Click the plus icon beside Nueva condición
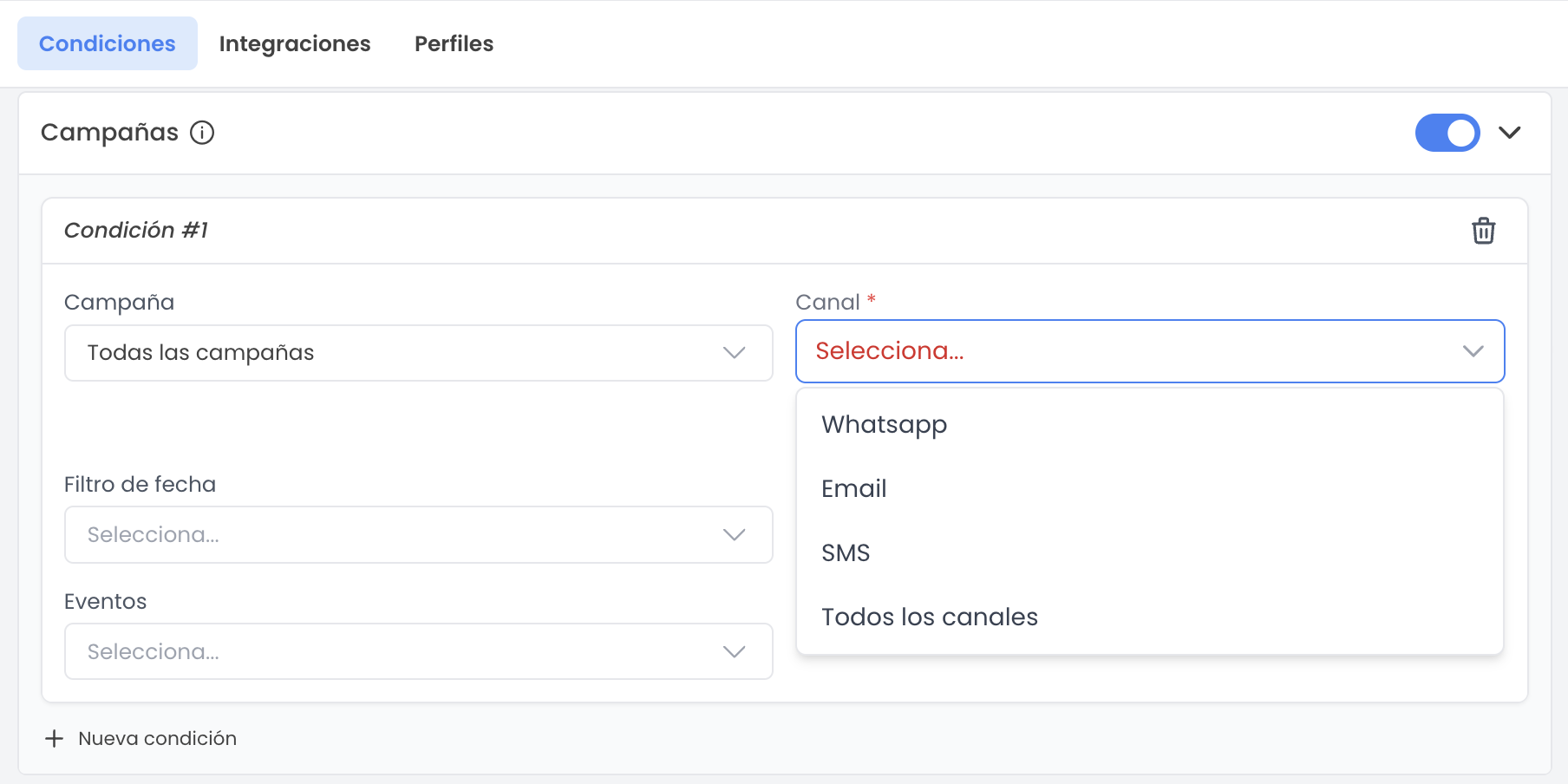 click(x=55, y=738)
